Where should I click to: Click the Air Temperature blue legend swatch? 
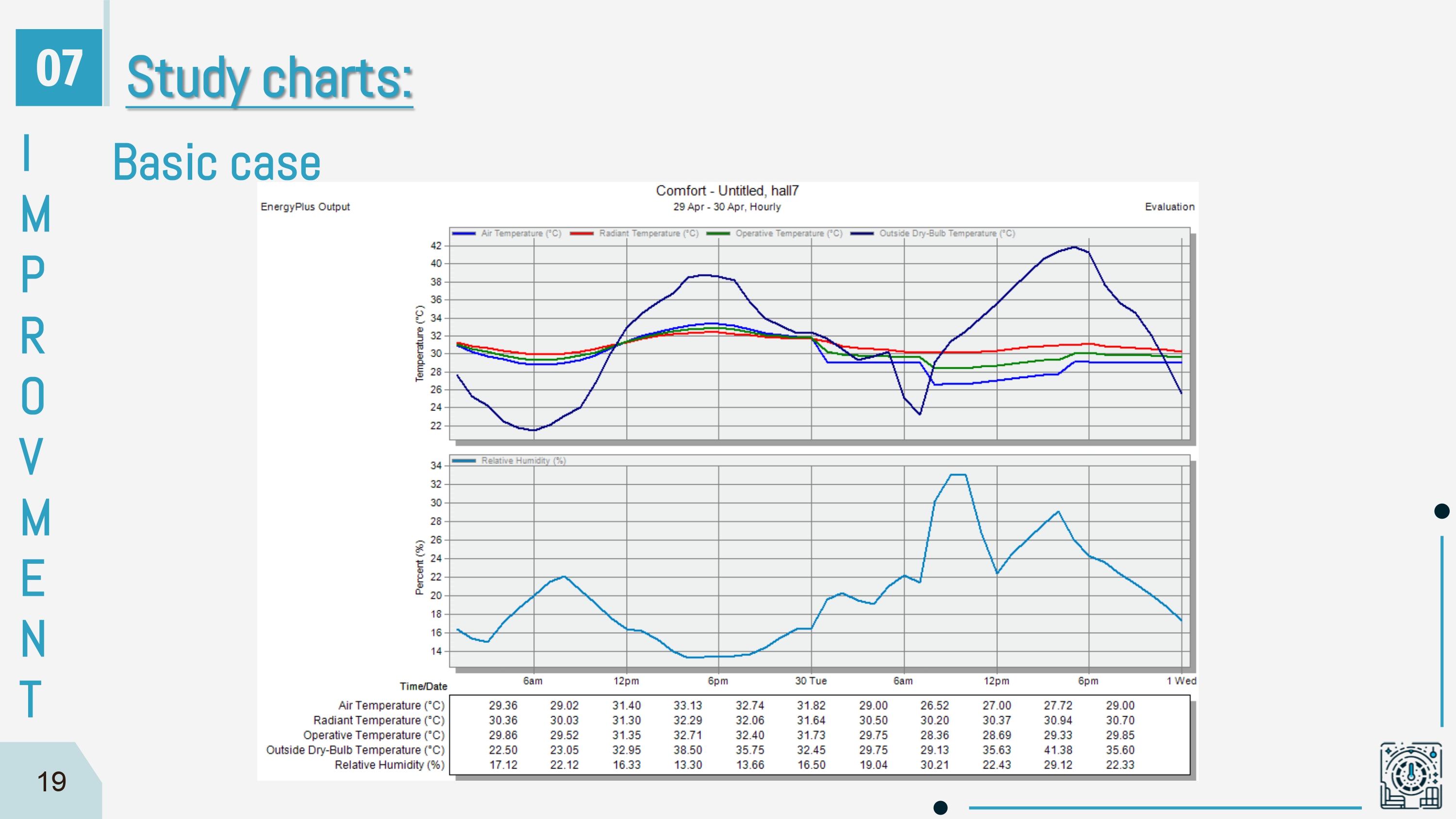pos(463,233)
